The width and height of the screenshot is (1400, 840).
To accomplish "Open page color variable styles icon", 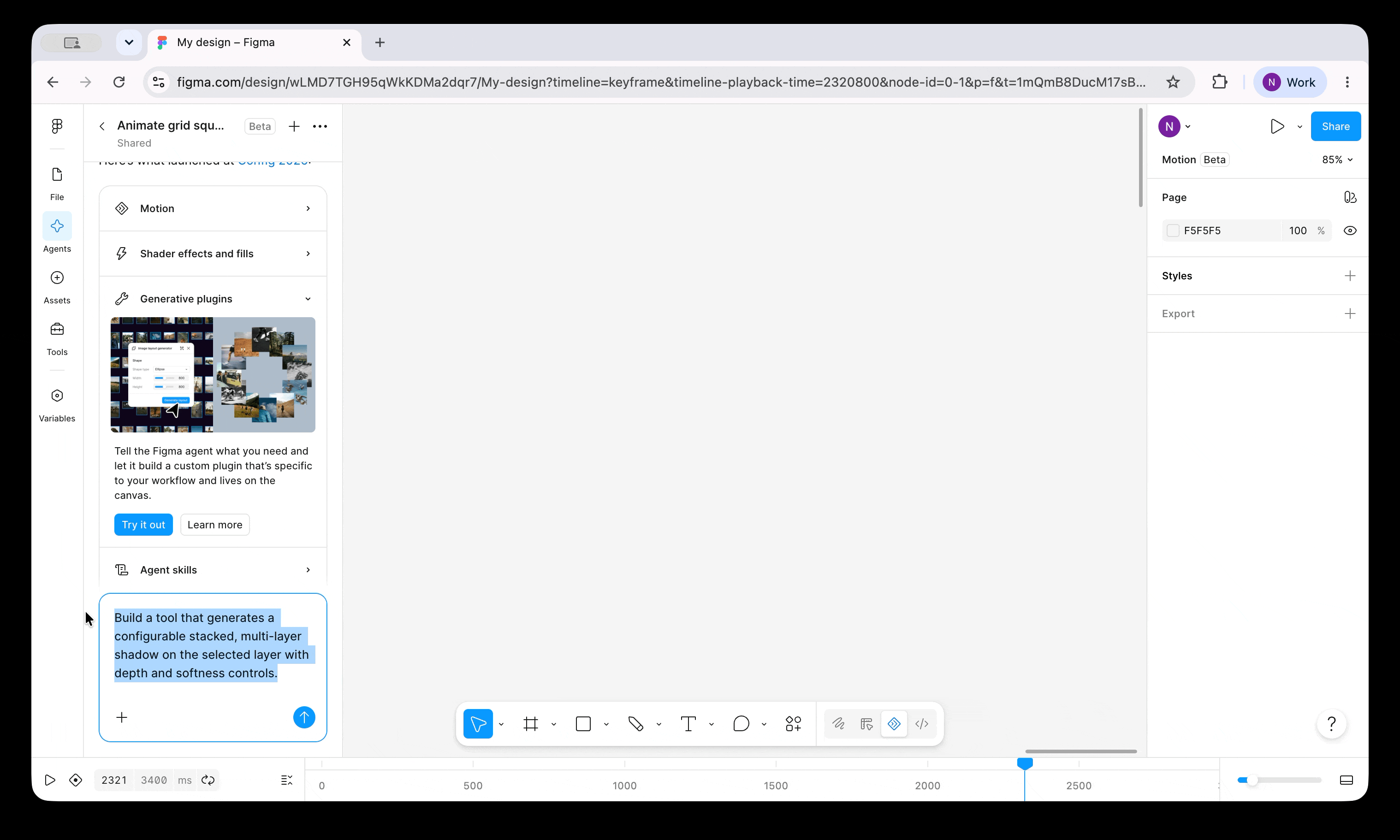I will [x=1350, y=197].
